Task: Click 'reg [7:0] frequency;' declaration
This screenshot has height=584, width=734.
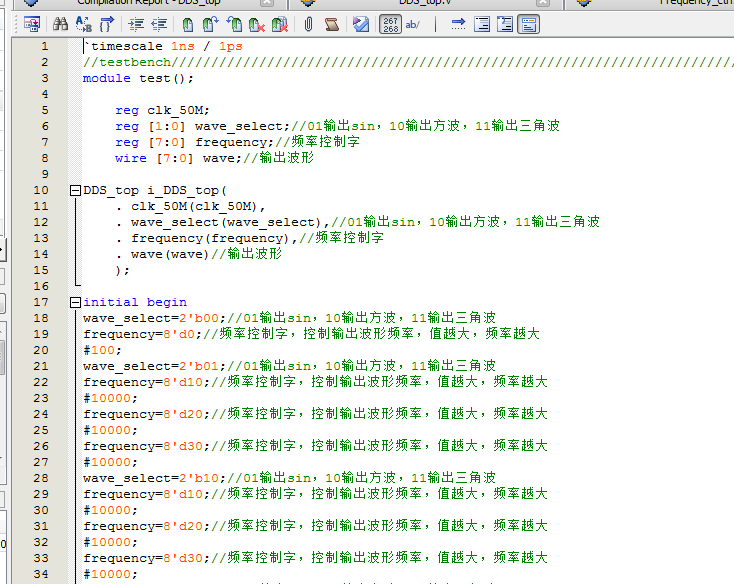Action: pos(194,142)
